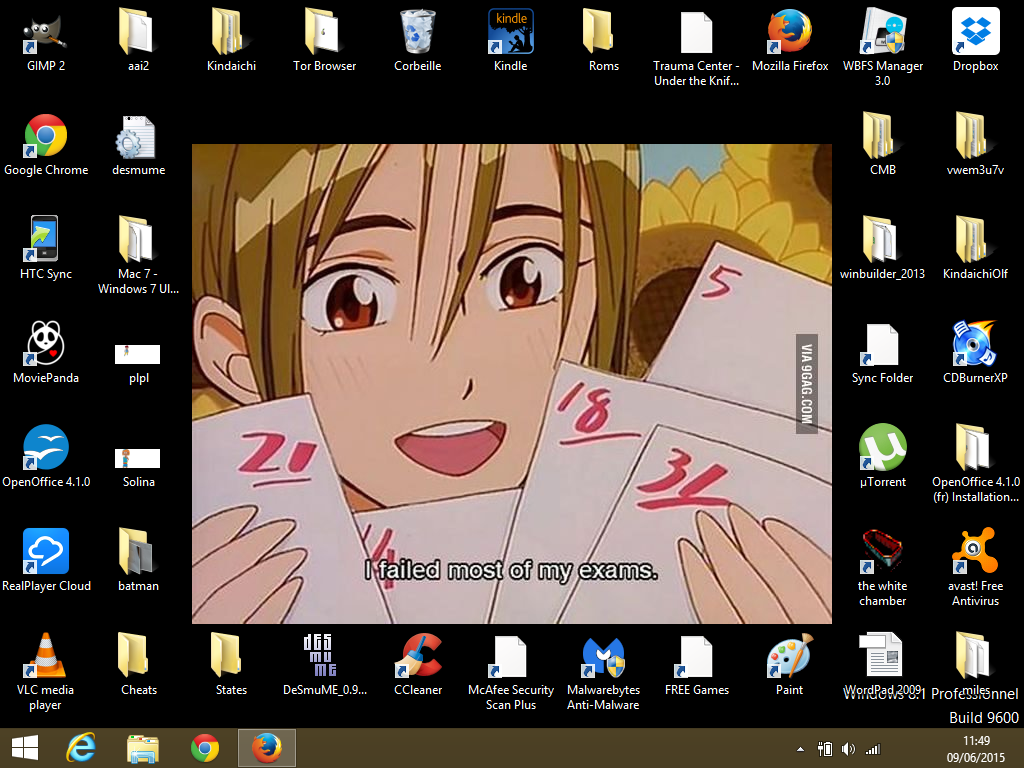This screenshot has width=1024, height=768.
Task: Open the States folder
Action: coord(231,656)
